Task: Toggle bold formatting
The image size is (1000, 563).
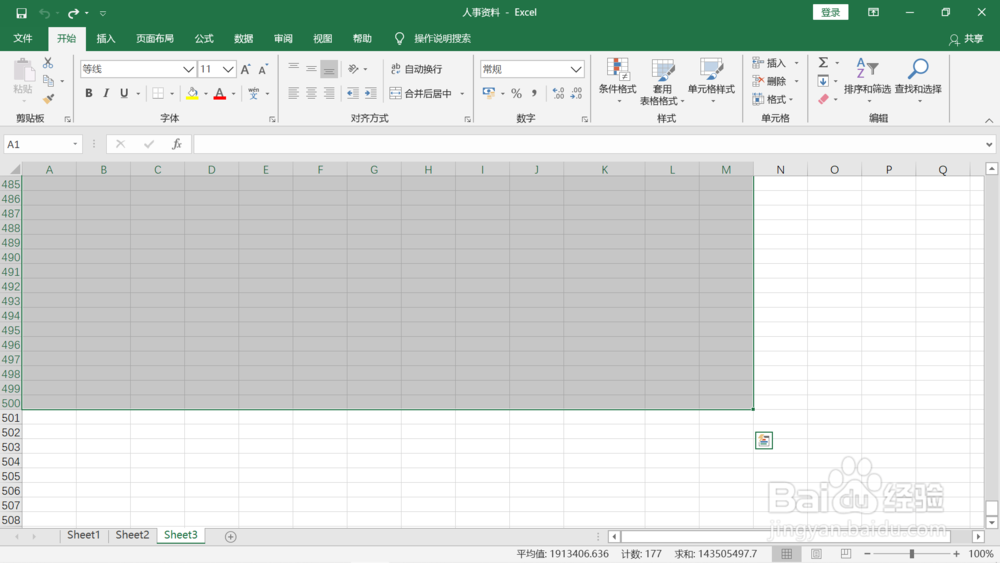Action: point(89,94)
